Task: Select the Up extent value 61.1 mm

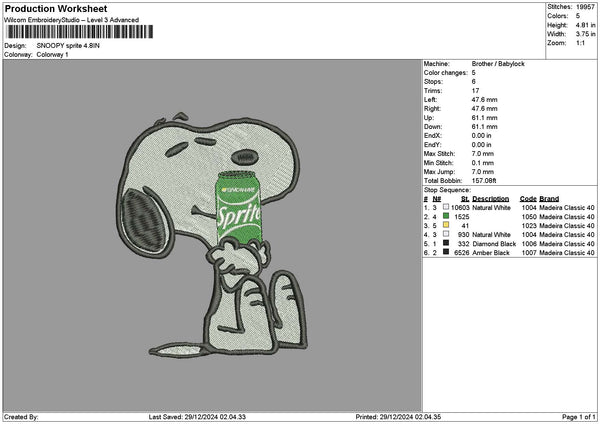Action: pos(484,118)
